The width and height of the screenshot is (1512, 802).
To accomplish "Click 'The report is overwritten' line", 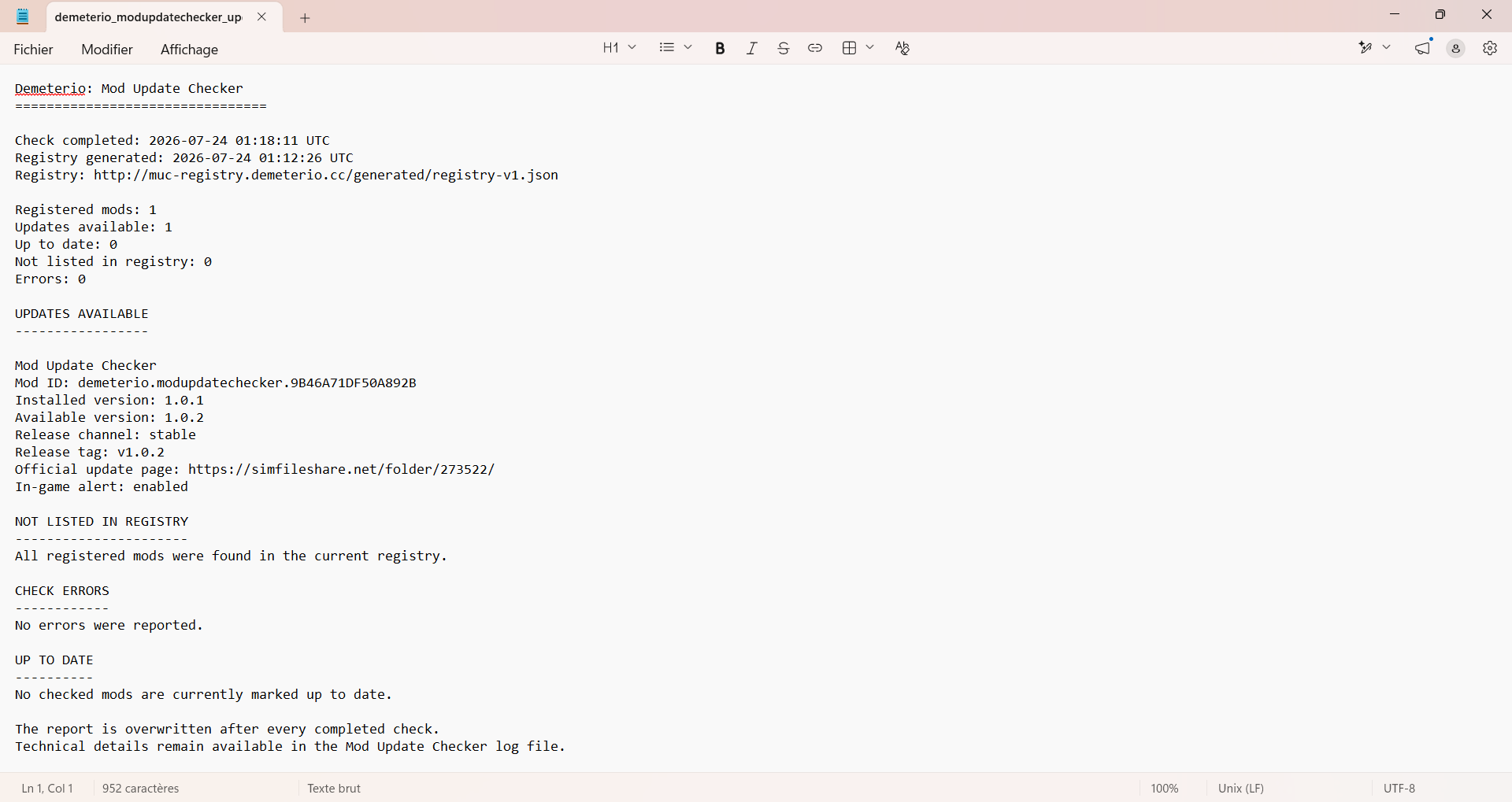I will point(228,730).
